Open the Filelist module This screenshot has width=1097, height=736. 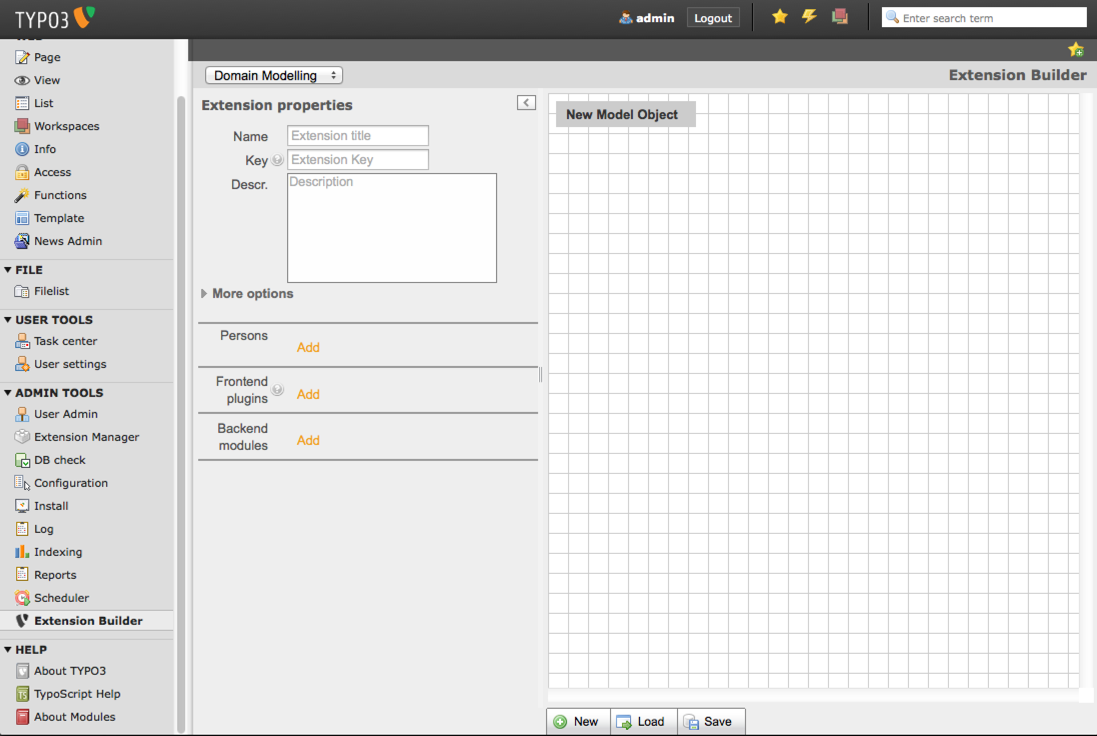click(x=51, y=291)
